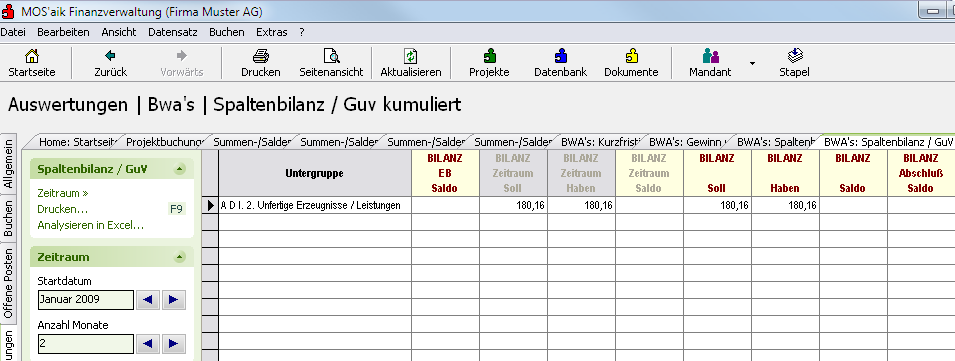The width and height of the screenshot is (955, 361).
Task: Refresh data with Aktualisieren
Action: [411, 57]
